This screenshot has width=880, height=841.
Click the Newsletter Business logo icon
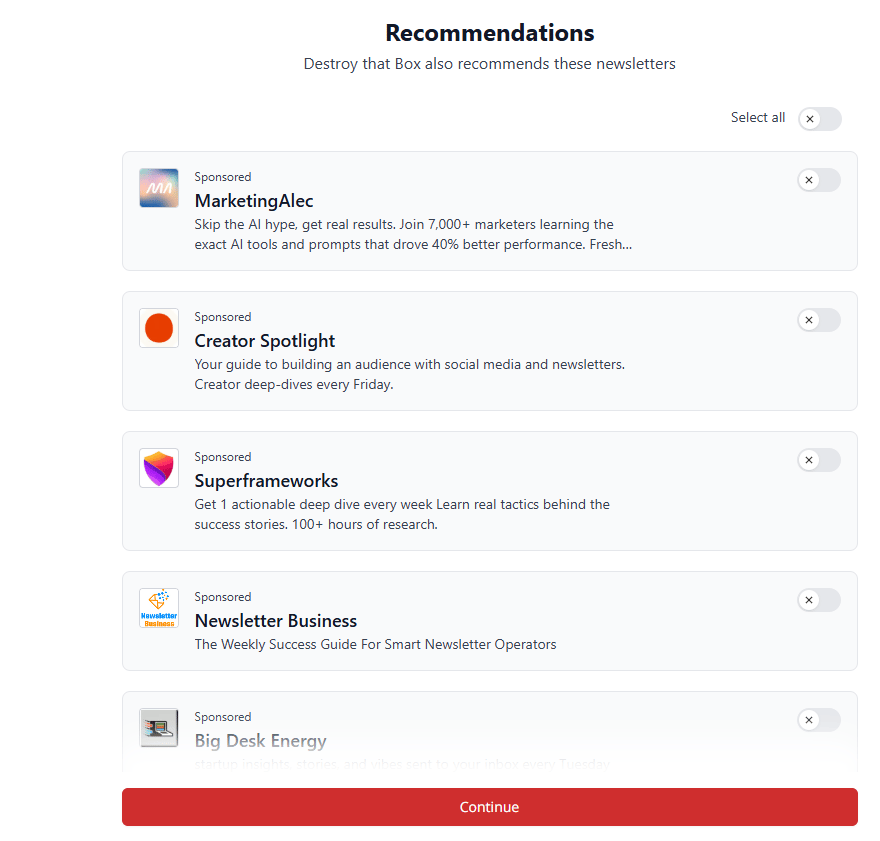tap(159, 608)
